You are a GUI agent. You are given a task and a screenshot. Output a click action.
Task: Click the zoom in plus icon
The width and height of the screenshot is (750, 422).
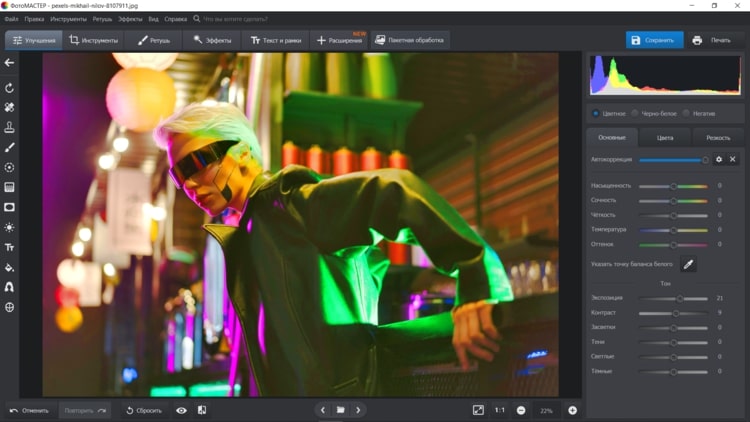(573, 410)
